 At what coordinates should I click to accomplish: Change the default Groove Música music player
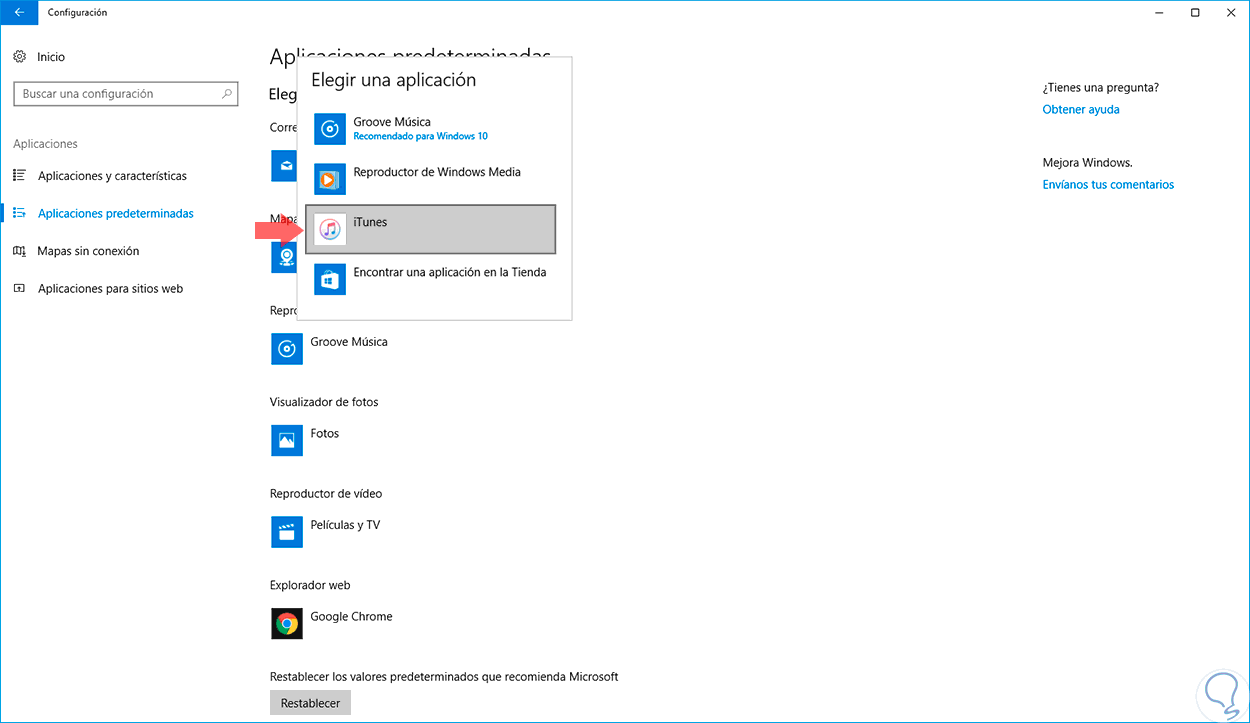[330, 349]
